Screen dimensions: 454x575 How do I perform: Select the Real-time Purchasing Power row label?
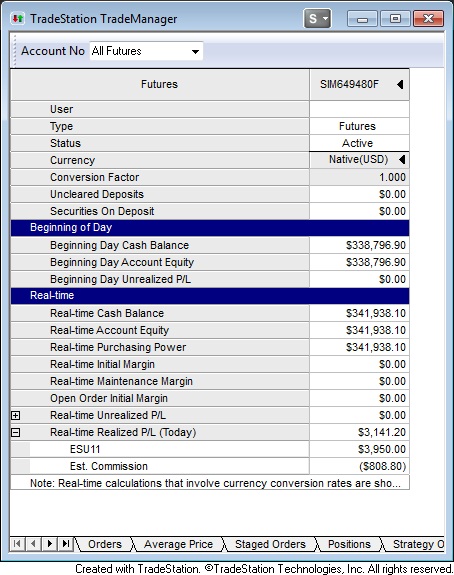point(118,347)
